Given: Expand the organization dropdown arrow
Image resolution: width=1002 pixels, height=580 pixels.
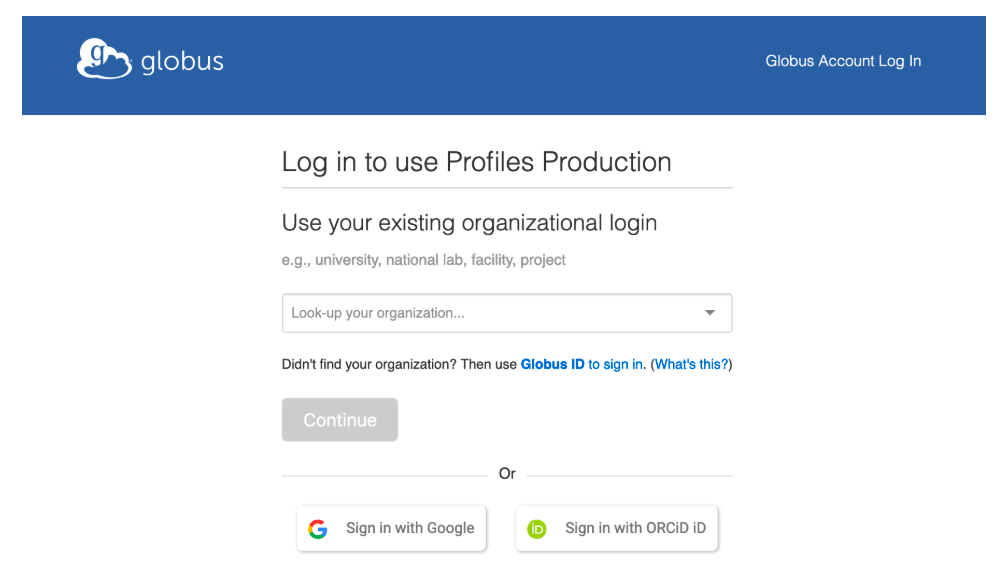Looking at the screenshot, I should click(709, 312).
